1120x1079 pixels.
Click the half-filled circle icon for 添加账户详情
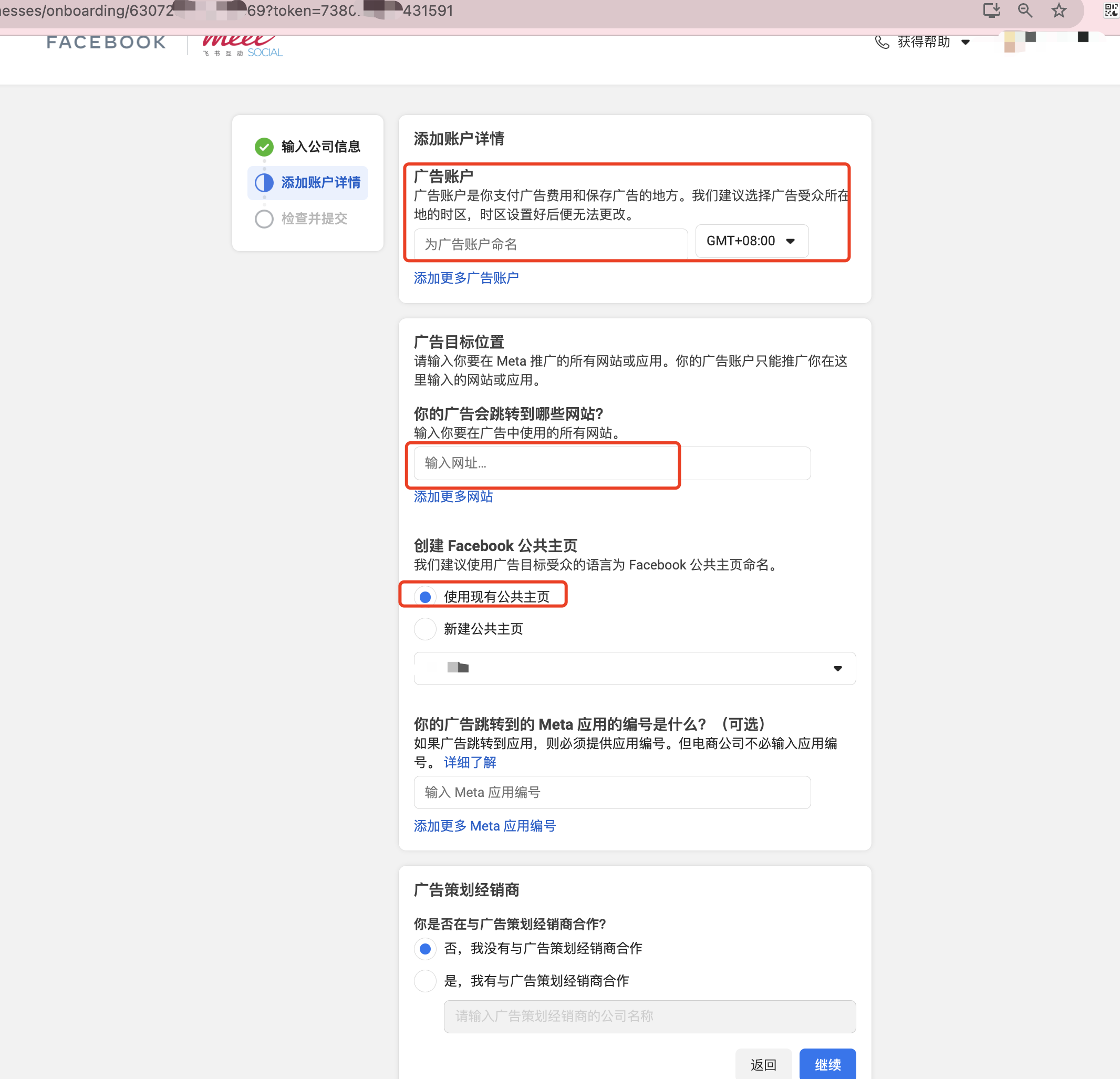[x=264, y=183]
